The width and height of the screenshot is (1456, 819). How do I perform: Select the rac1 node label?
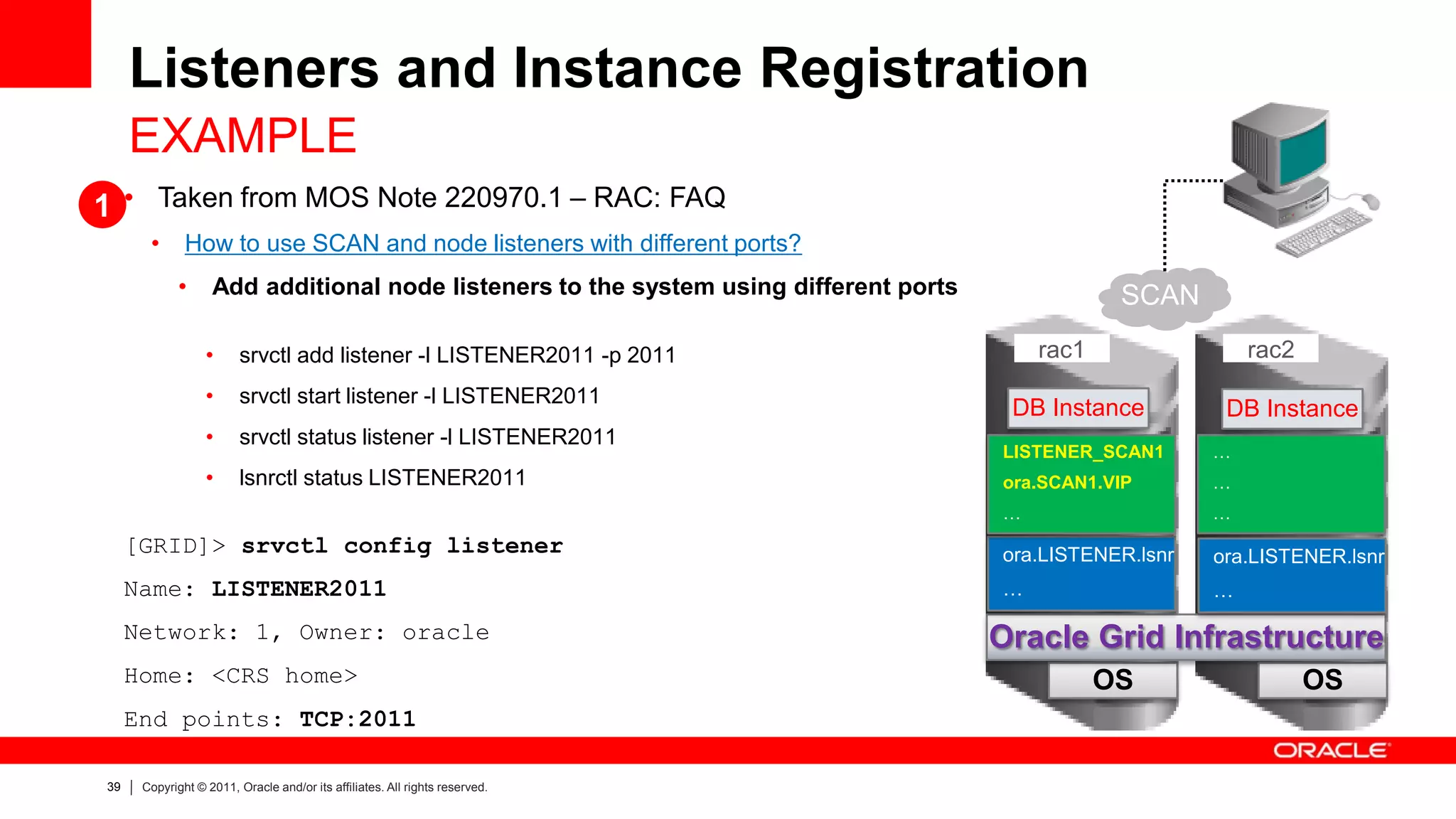[x=1061, y=349]
